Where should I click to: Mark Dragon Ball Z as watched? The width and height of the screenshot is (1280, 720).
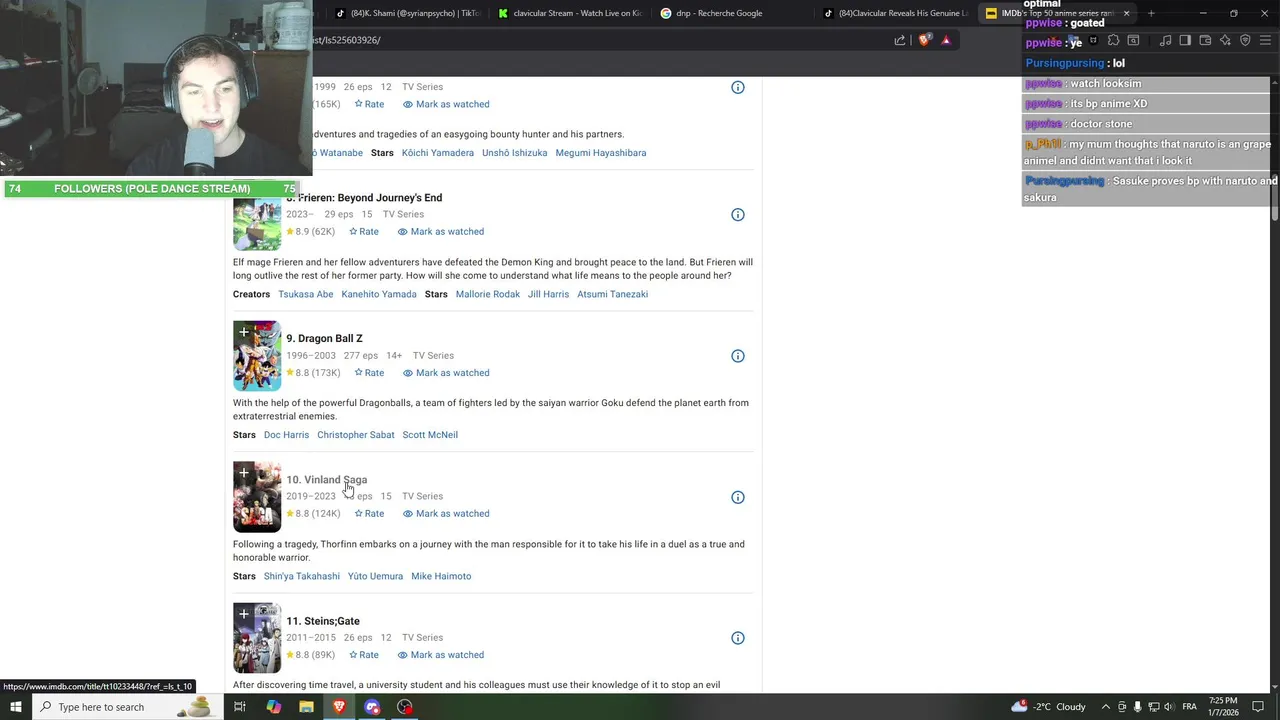(x=446, y=373)
